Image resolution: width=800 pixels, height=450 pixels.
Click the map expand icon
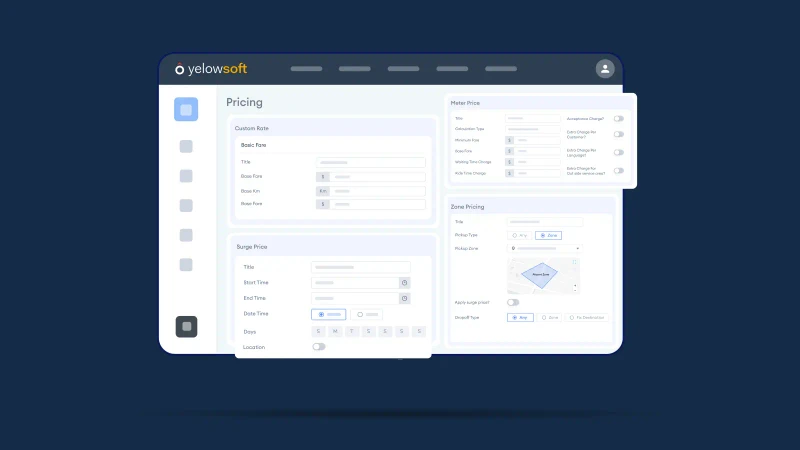[x=575, y=262]
